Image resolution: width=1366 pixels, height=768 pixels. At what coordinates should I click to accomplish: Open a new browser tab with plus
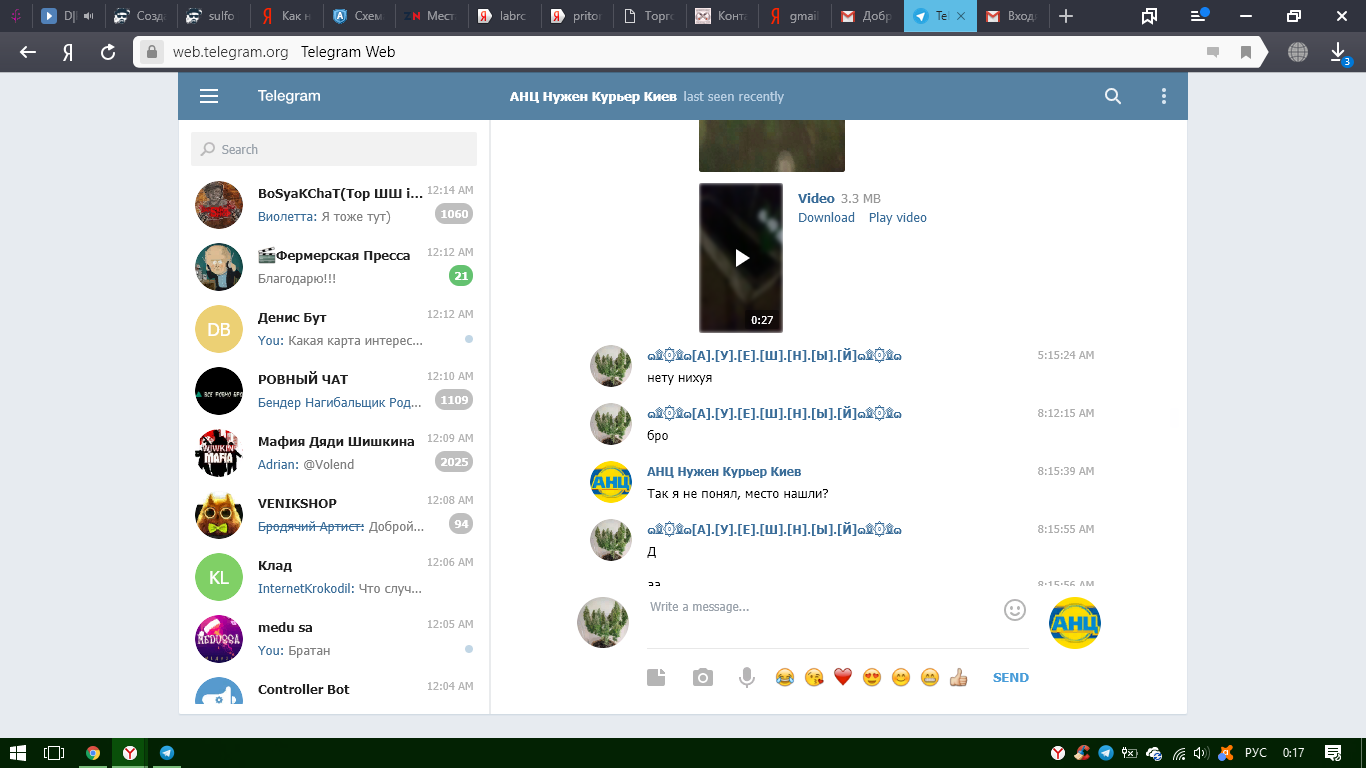coord(1066,16)
